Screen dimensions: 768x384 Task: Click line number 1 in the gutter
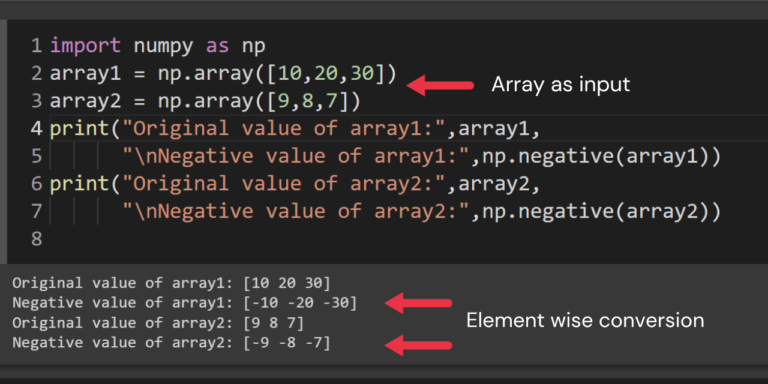point(36,46)
